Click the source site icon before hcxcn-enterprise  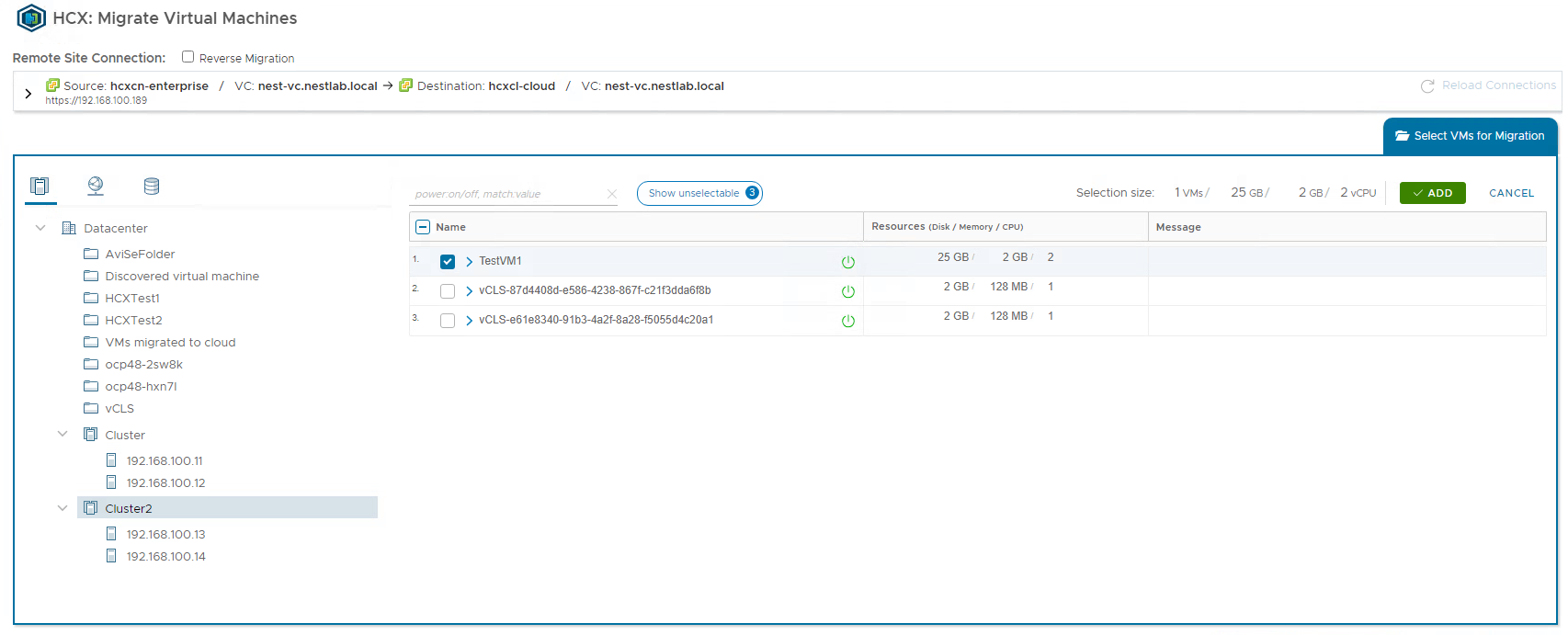[x=52, y=85]
